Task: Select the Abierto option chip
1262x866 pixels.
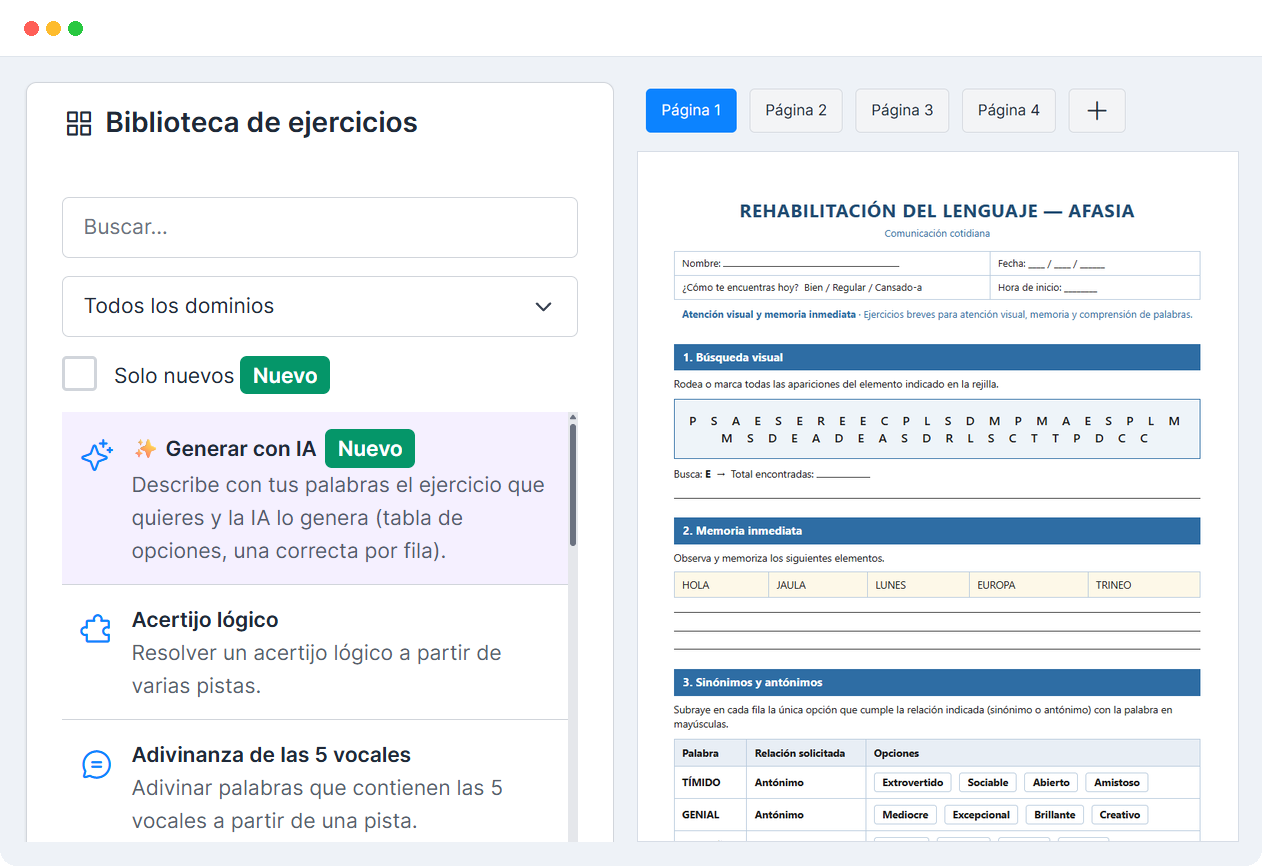Action: point(1051,782)
